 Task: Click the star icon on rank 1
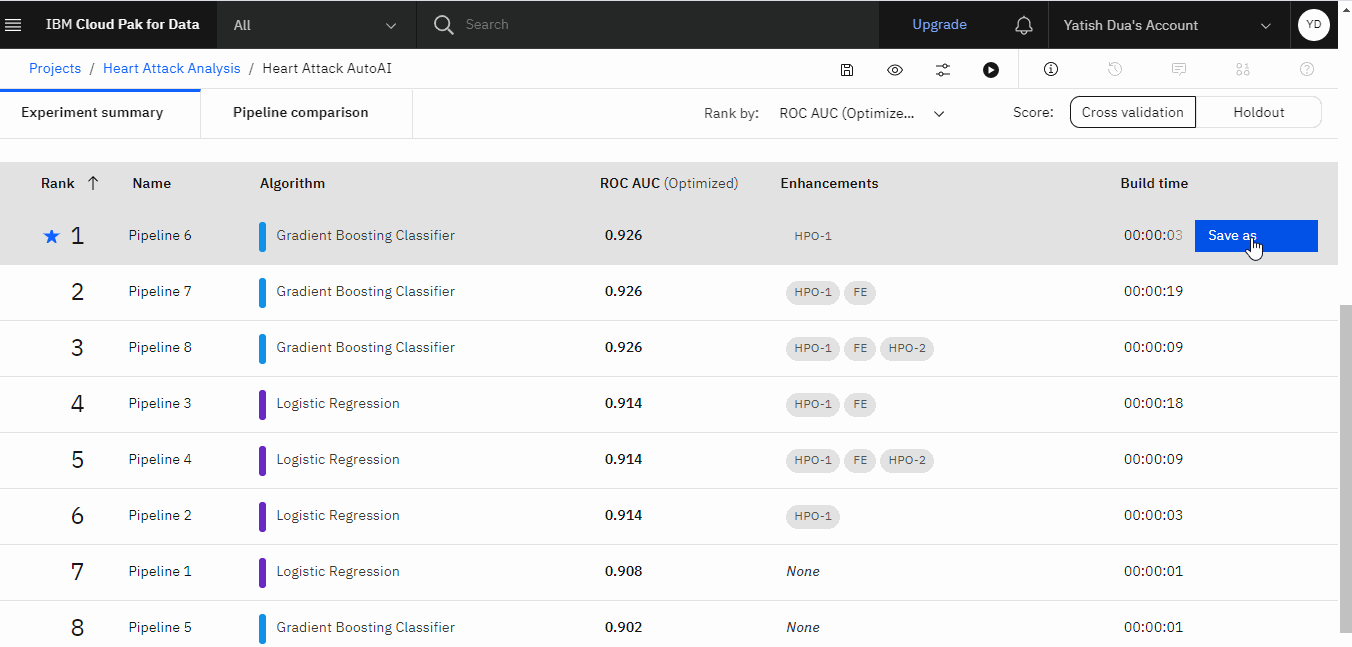52,237
